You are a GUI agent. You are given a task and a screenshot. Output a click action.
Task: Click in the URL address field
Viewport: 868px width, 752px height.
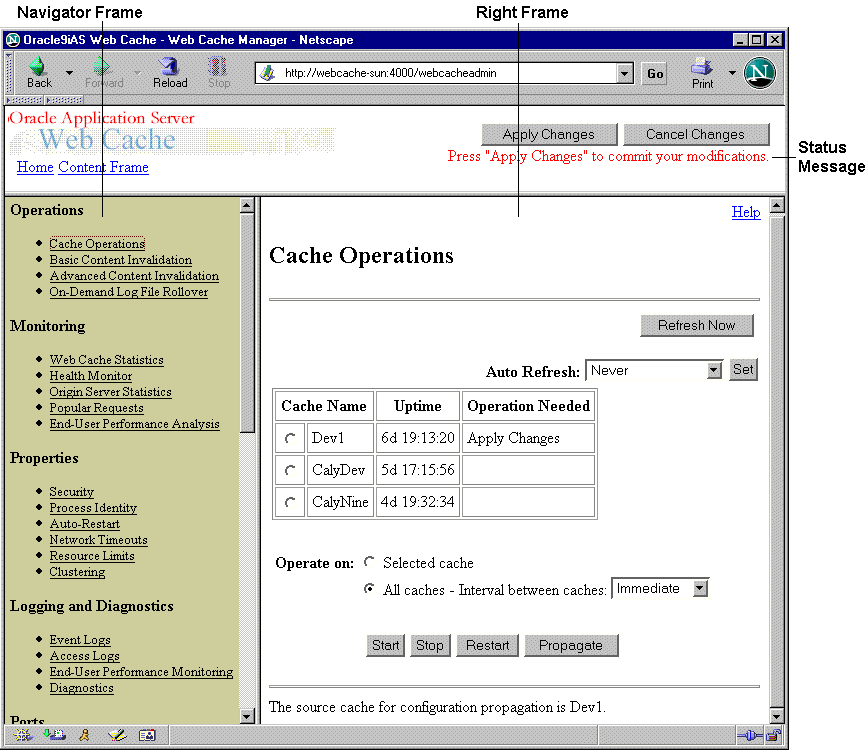click(446, 73)
